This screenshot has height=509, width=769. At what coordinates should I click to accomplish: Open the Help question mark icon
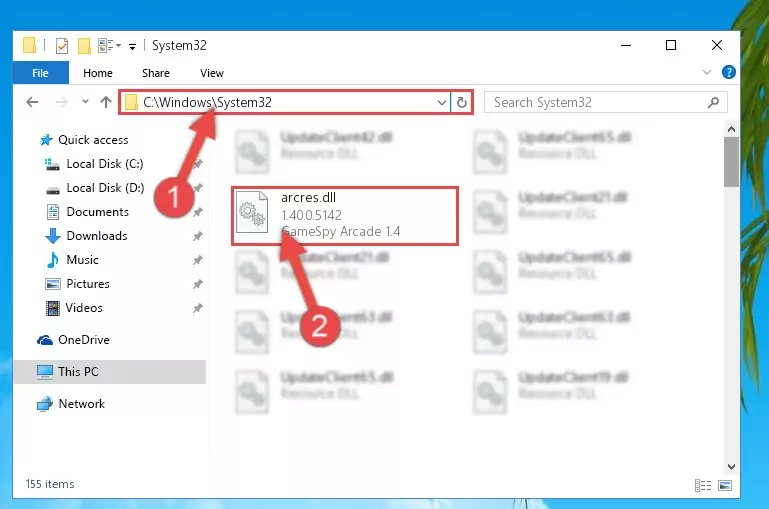tap(728, 72)
